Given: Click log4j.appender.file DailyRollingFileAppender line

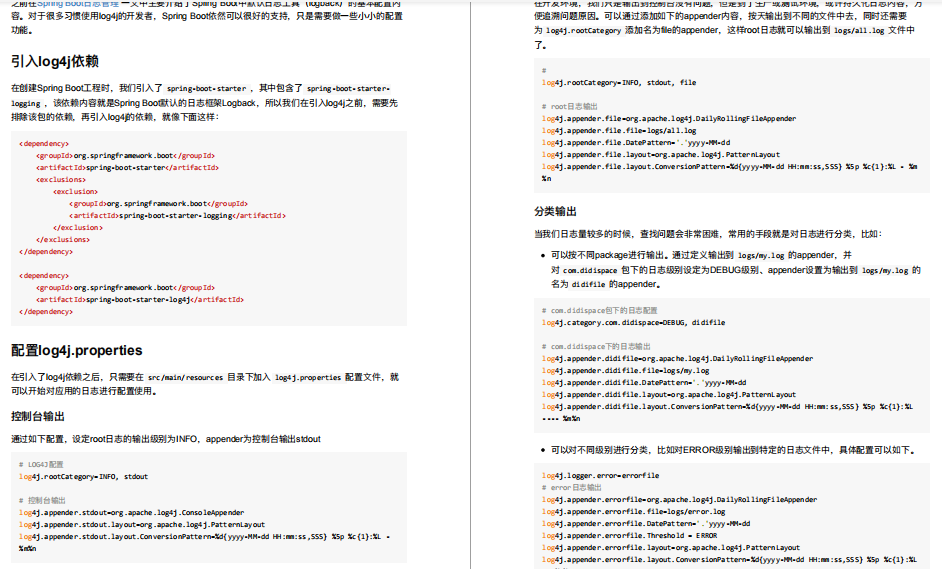Looking at the screenshot, I should point(669,118).
